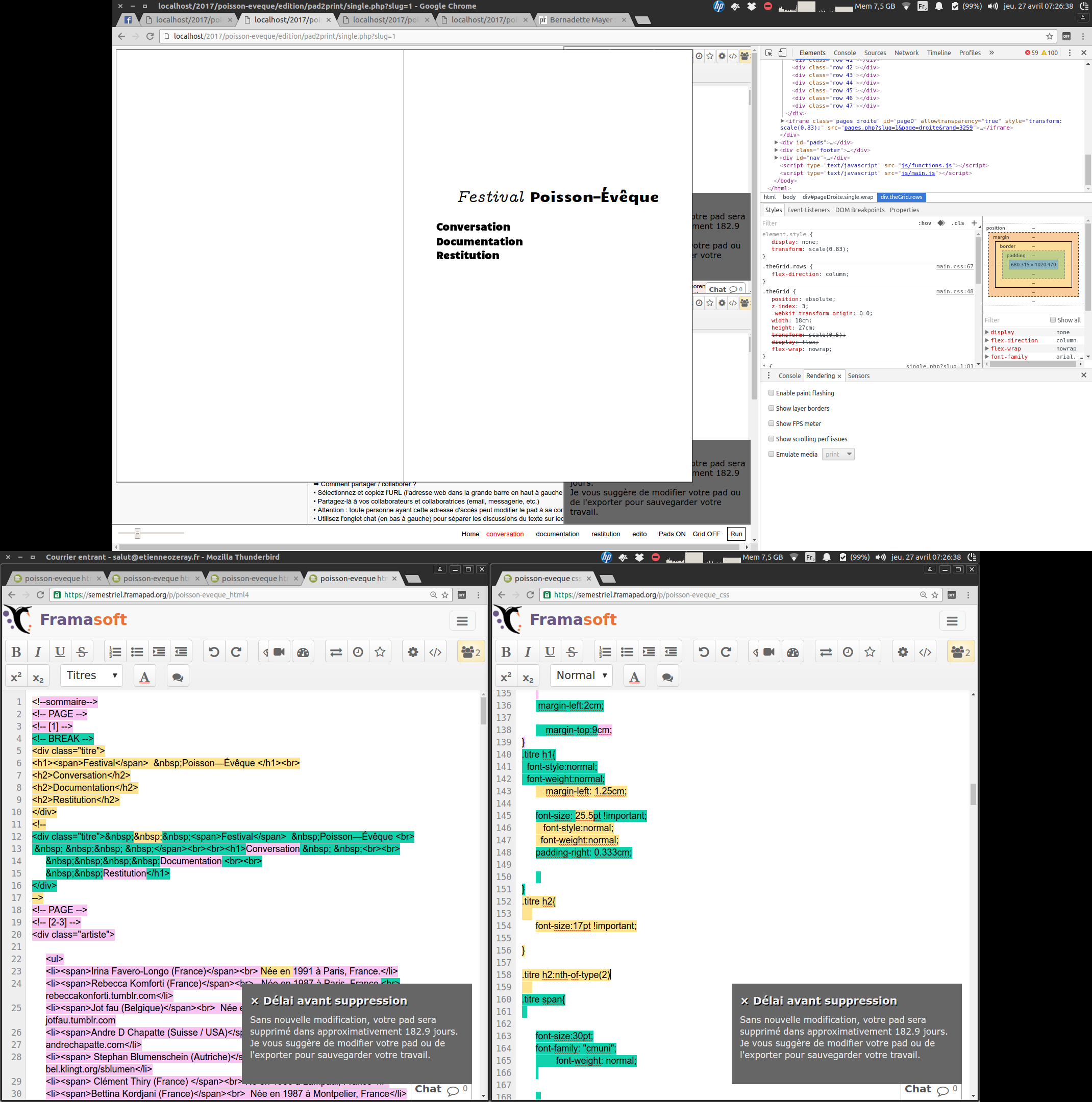Open Event Listeners tab
This screenshot has width=1092, height=1102.
[x=808, y=210]
